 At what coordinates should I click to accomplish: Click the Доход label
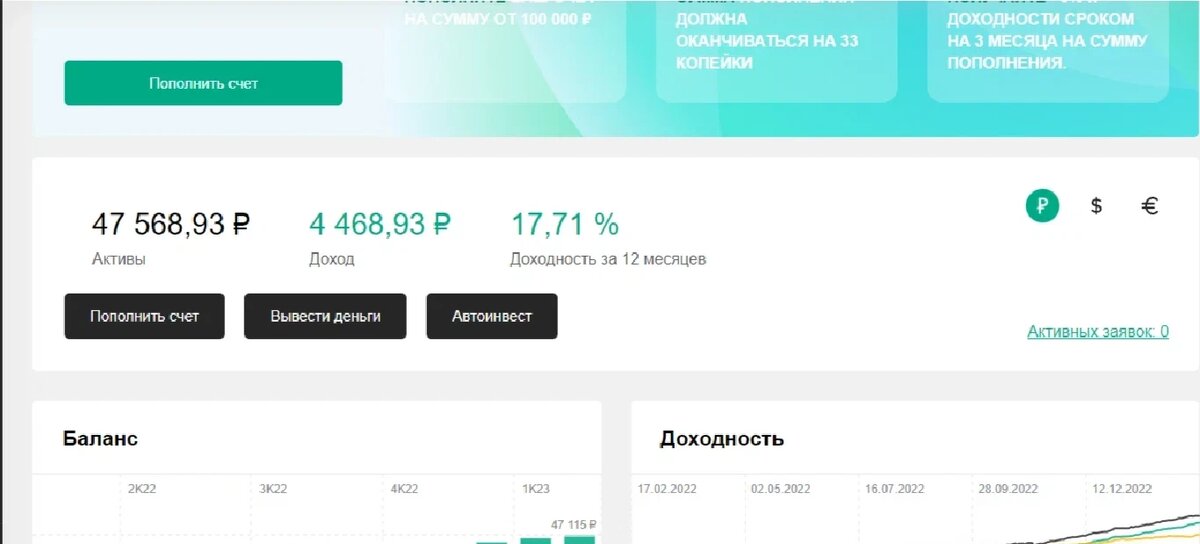pyautogui.click(x=332, y=259)
